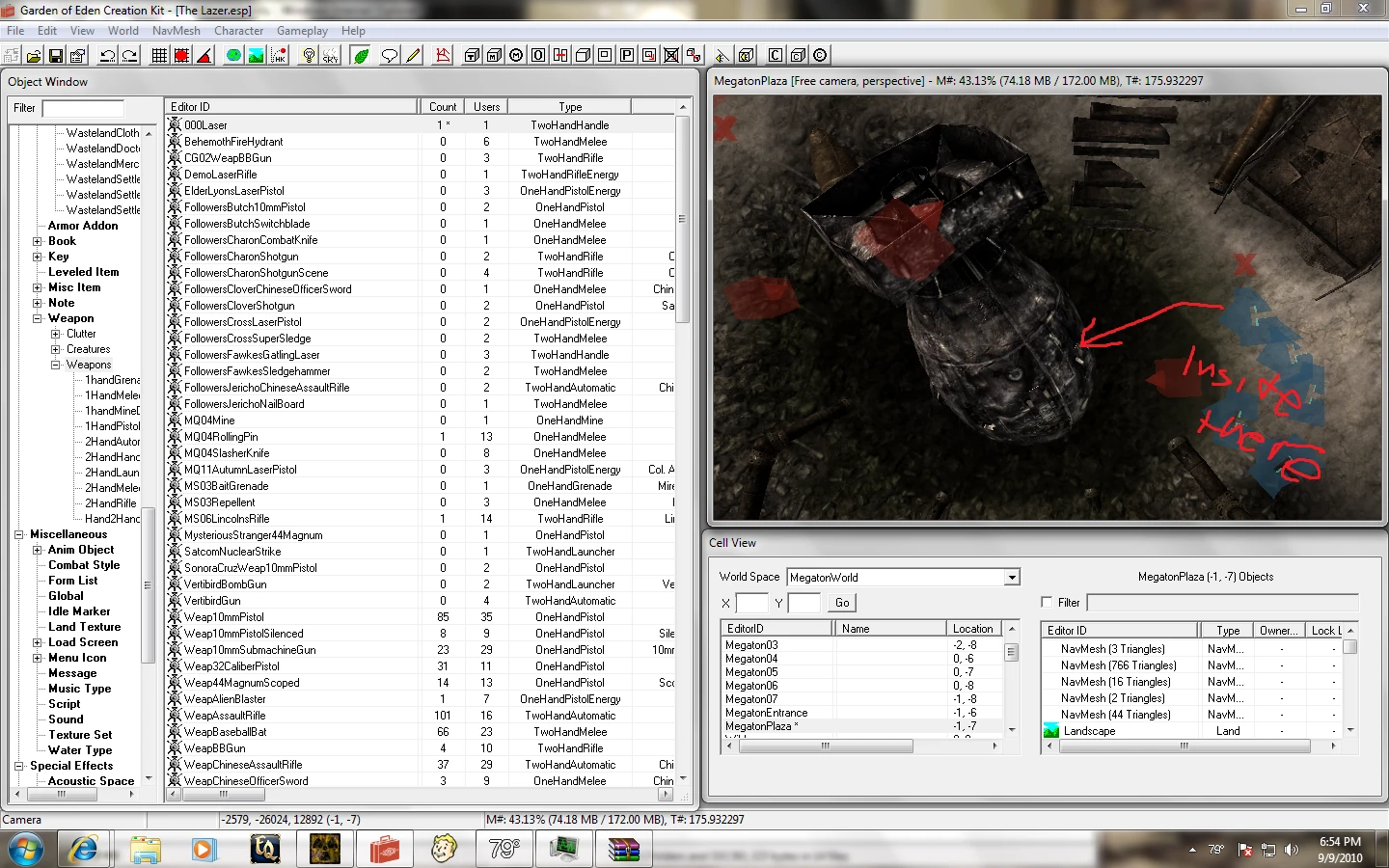Open the Gameplay menu

coord(303,31)
